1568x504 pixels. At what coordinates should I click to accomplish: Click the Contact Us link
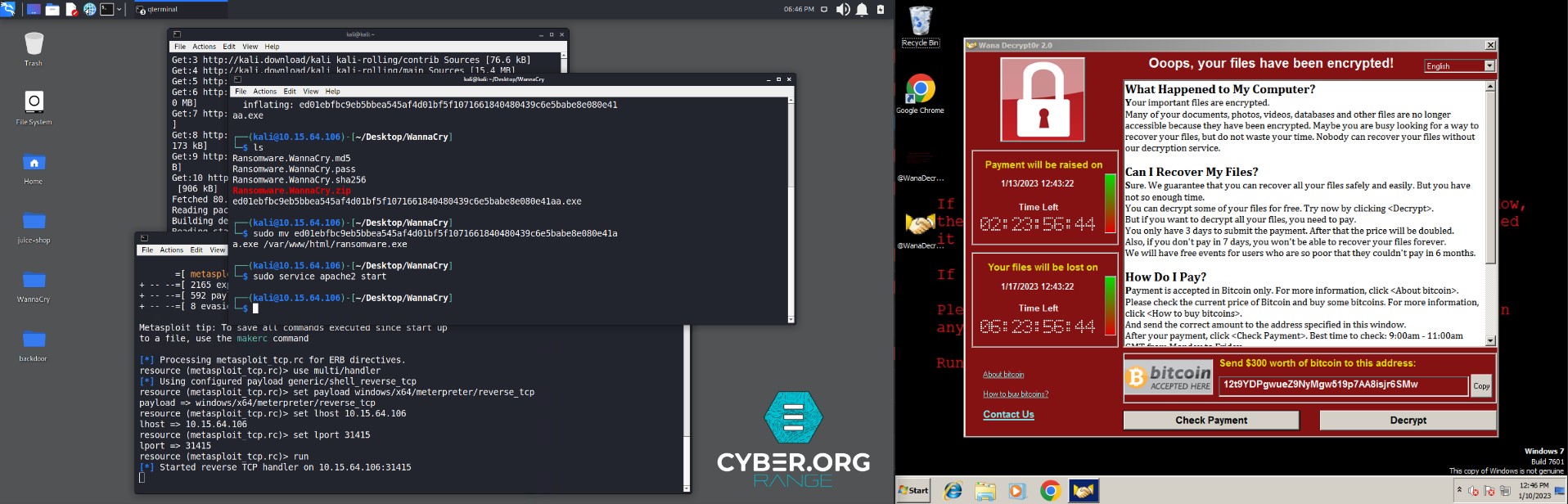[x=1008, y=415]
